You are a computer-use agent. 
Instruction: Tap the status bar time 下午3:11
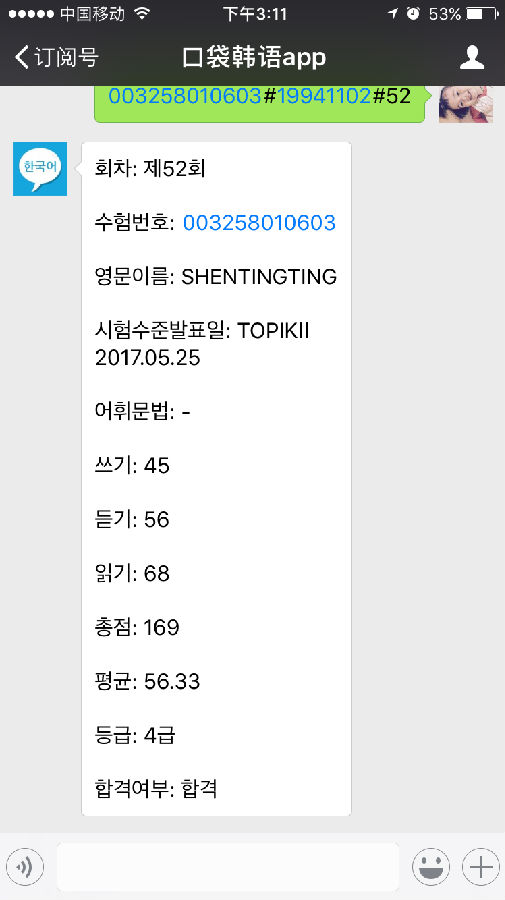[255, 14]
